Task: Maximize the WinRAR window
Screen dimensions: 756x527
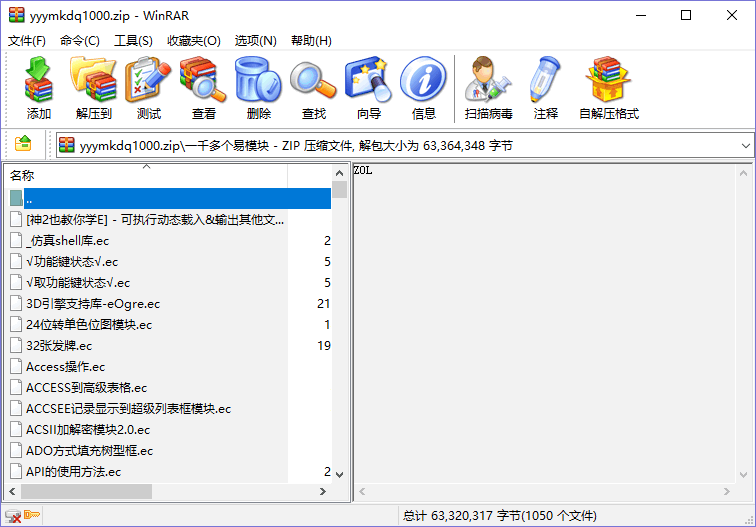Action: click(686, 15)
